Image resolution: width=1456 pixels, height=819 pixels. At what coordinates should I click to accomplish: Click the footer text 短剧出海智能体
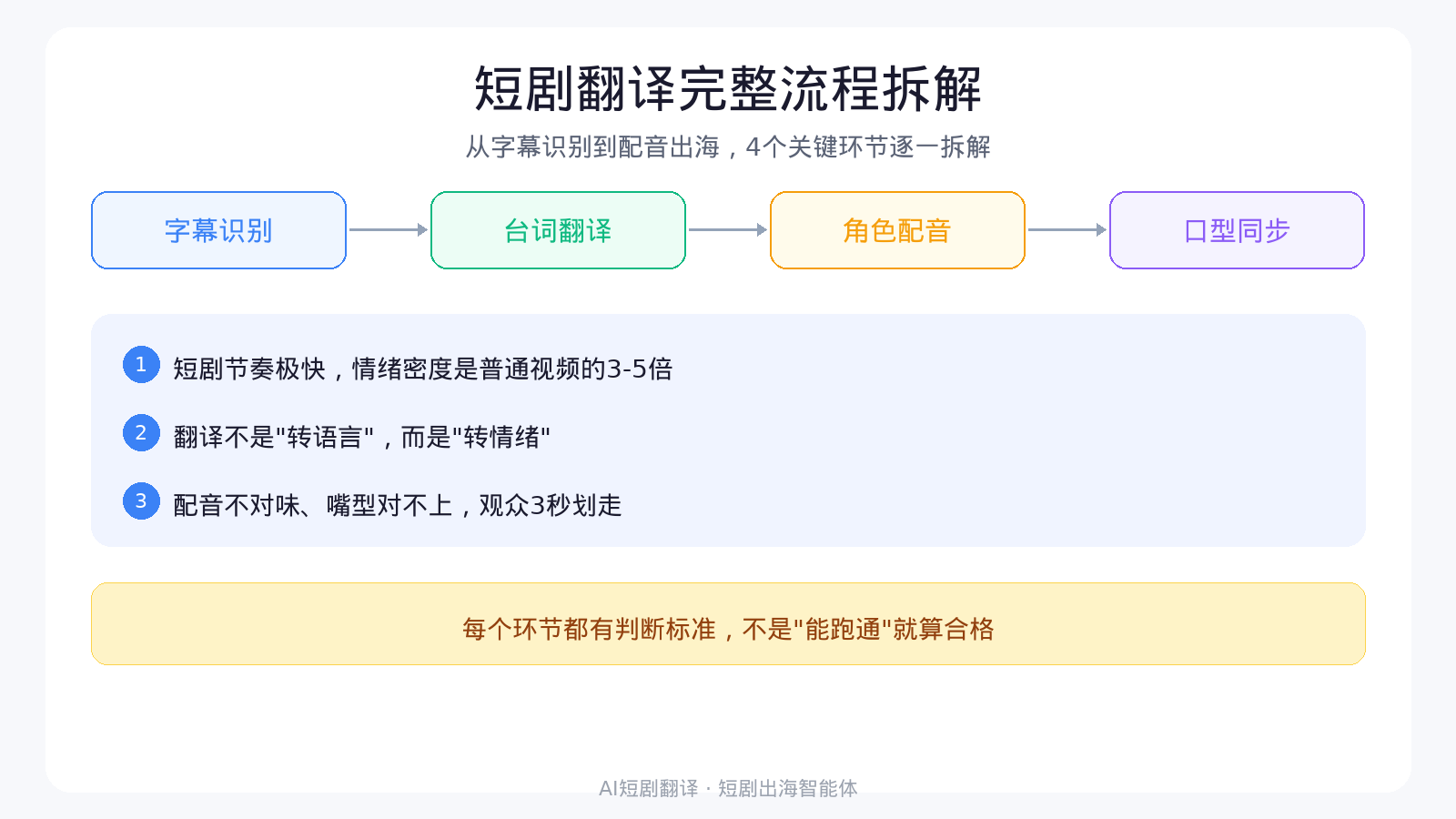(788, 788)
